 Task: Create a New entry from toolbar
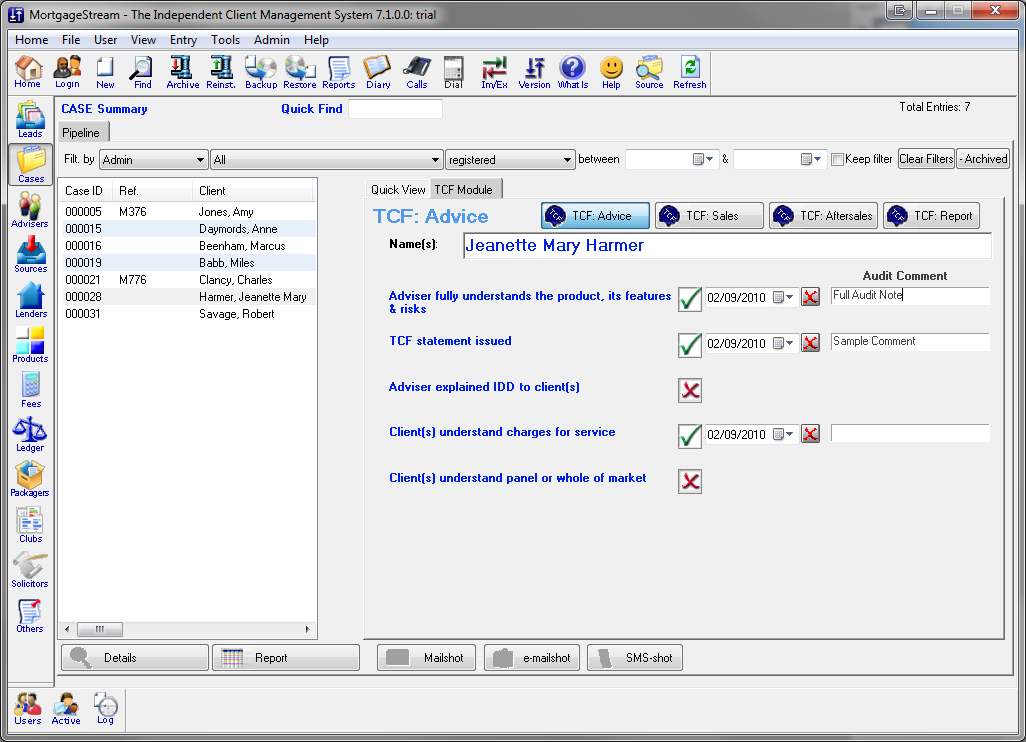pos(105,72)
